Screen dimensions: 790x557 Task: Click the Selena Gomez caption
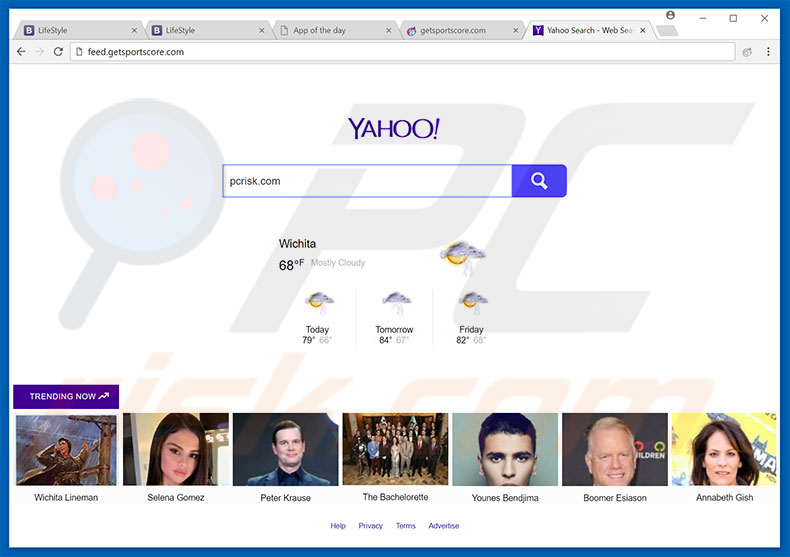[x=176, y=498]
